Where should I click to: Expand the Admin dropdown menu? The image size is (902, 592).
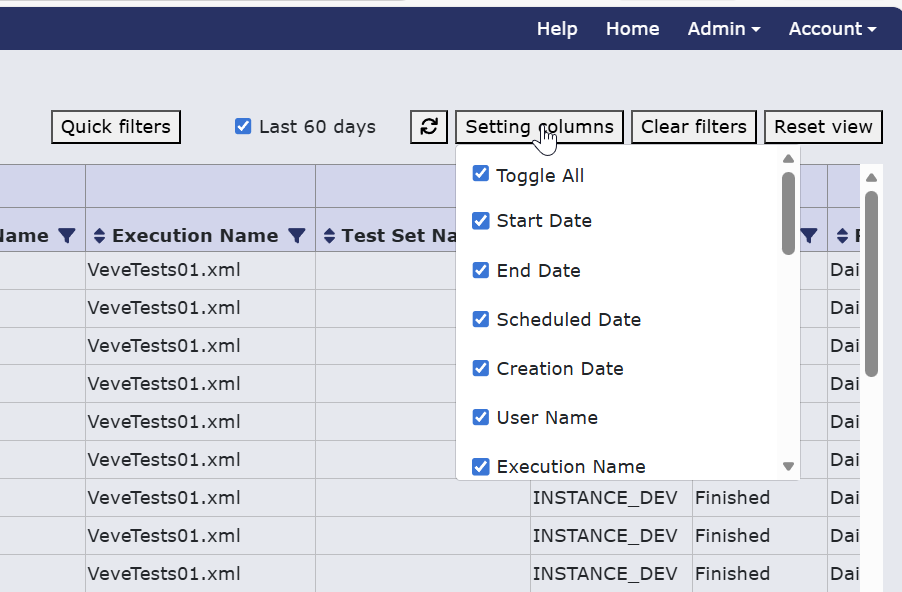tap(724, 29)
